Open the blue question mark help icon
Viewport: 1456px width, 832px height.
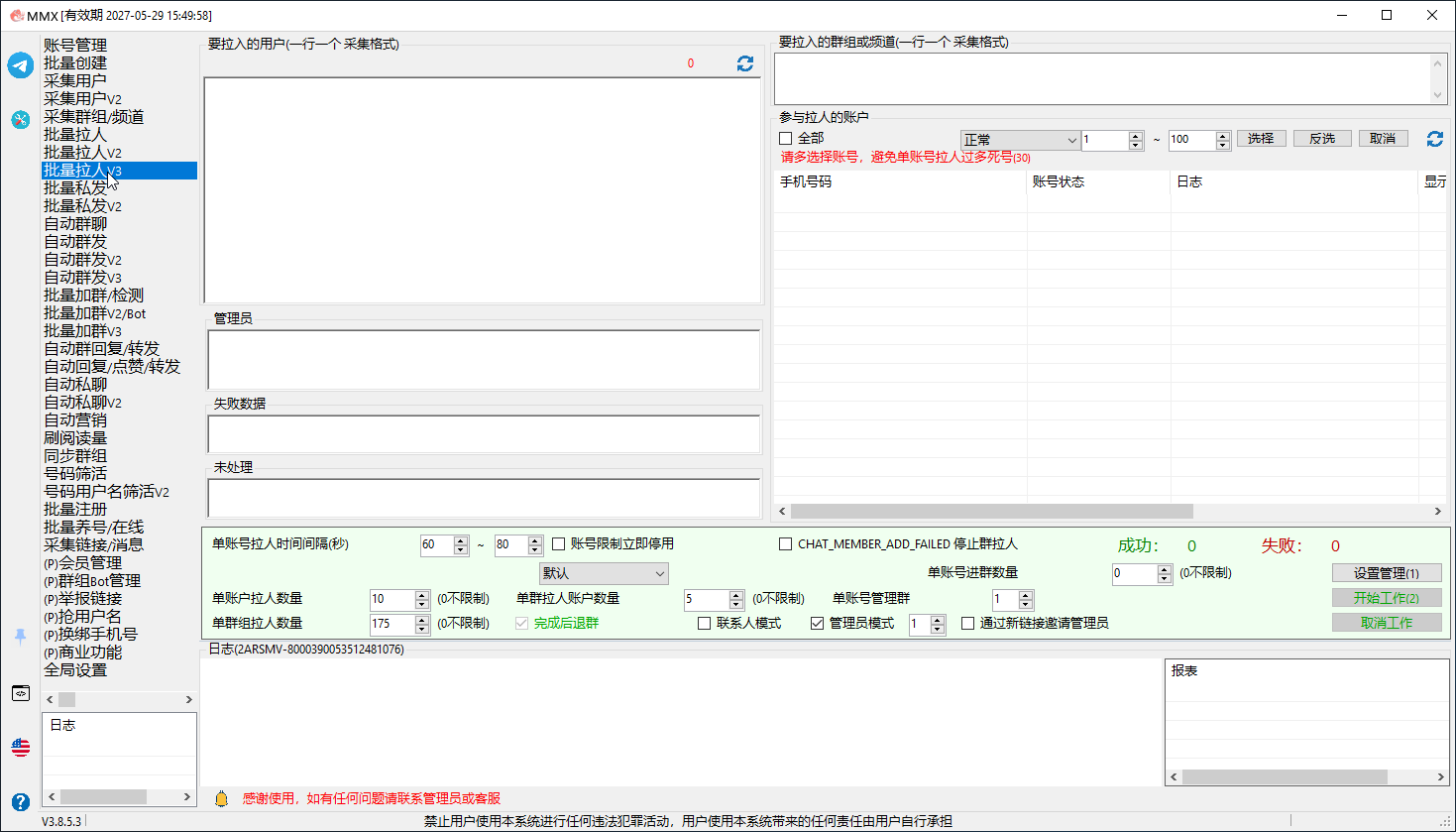point(21,801)
